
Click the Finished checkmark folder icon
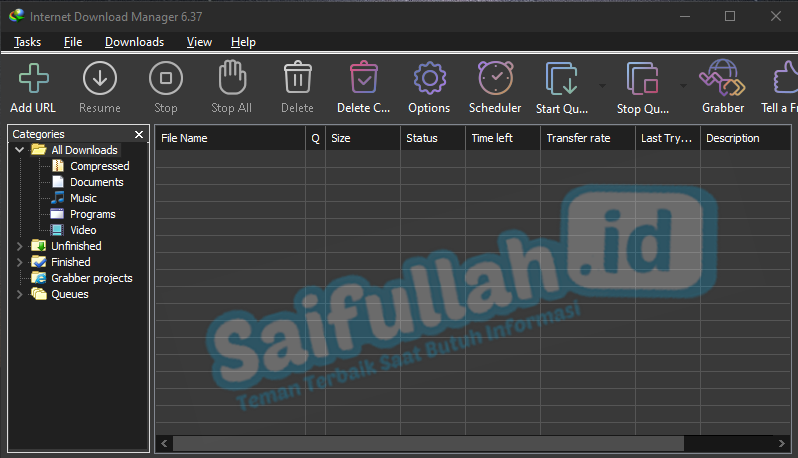[39, 262]
